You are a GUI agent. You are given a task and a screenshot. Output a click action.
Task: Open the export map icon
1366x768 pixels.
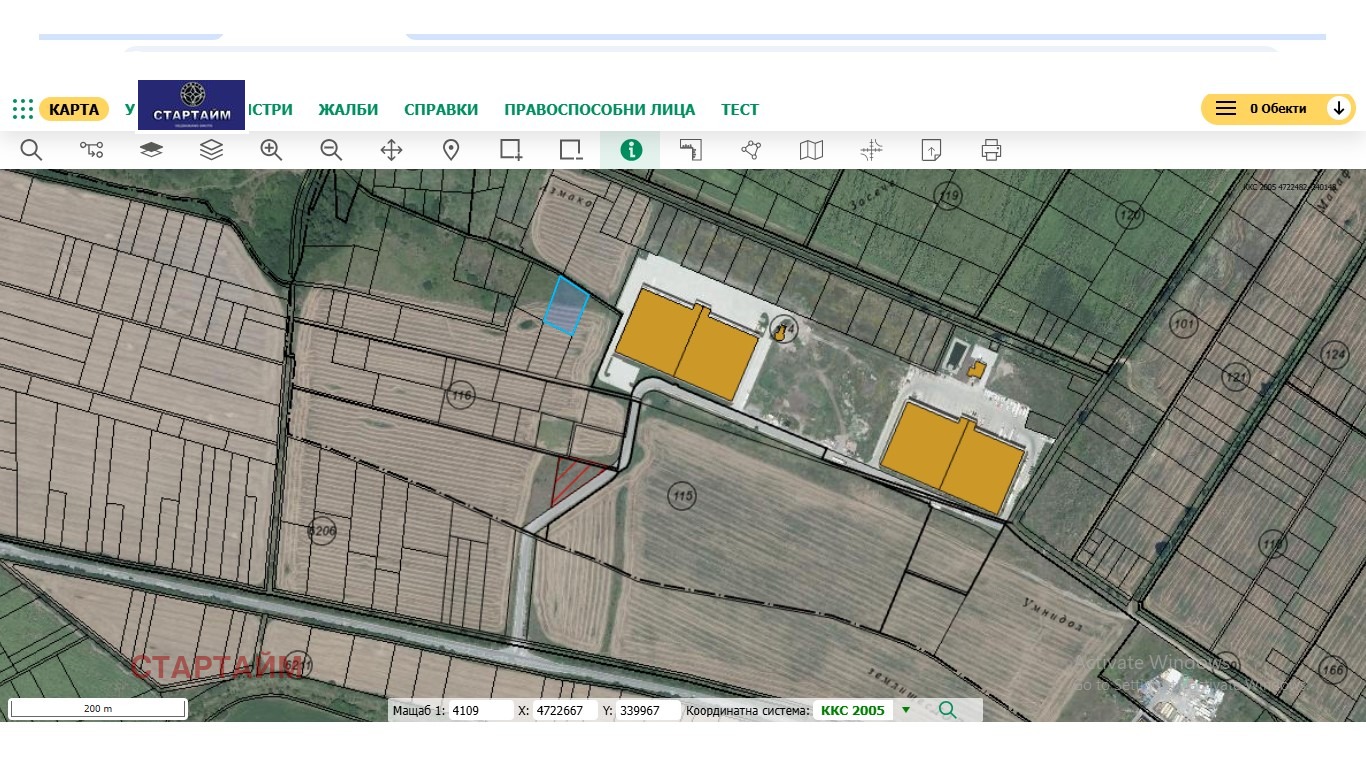tap(930, 150)
